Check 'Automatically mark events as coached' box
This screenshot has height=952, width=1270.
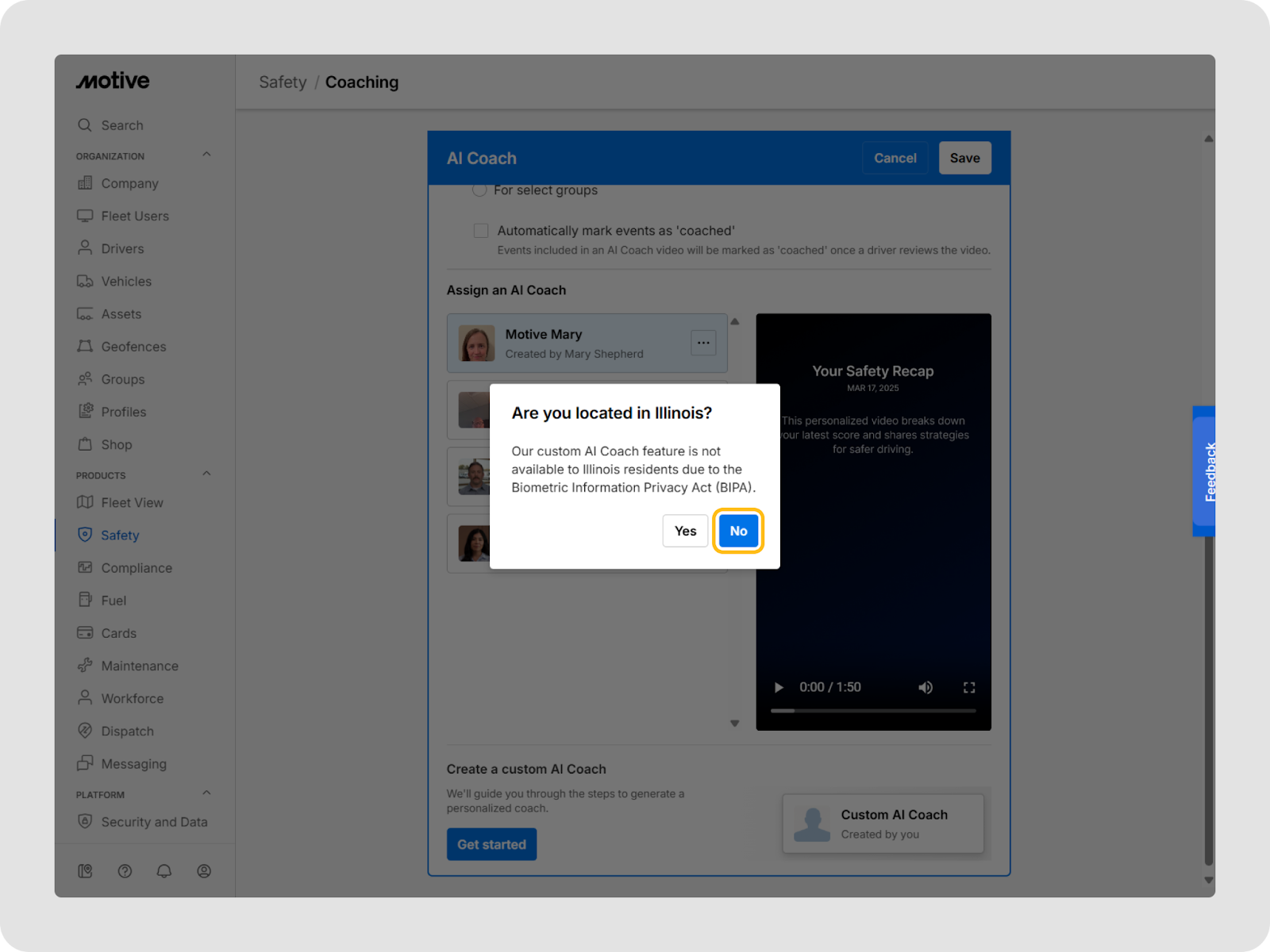tap(481, 231)
